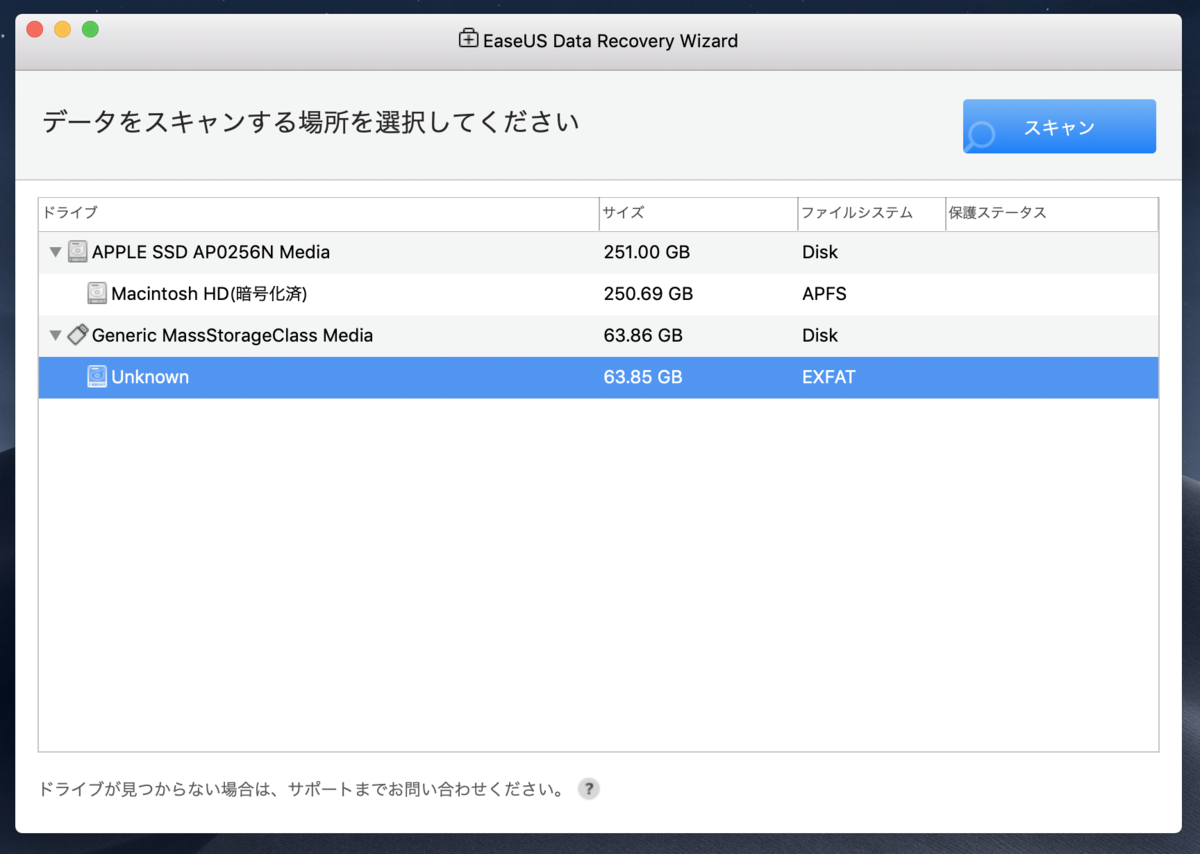Close the window with red button
Screen dimensions: 1200x854
pyautogui.click(x=35, y=29)
